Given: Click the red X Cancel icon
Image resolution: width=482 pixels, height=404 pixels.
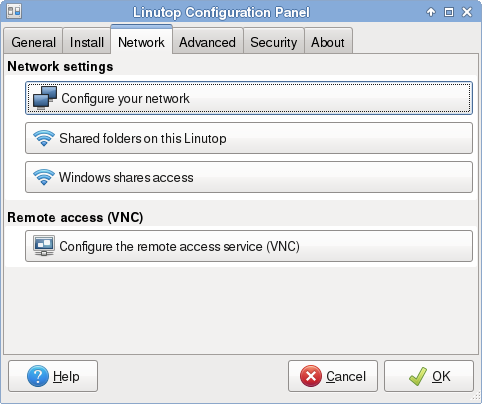Looking at the screenshot, I should [x=311, y=376].
